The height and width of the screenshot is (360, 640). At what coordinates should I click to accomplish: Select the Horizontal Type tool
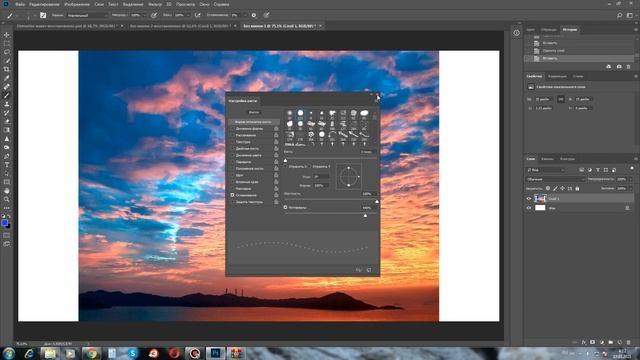pos(7,164)
